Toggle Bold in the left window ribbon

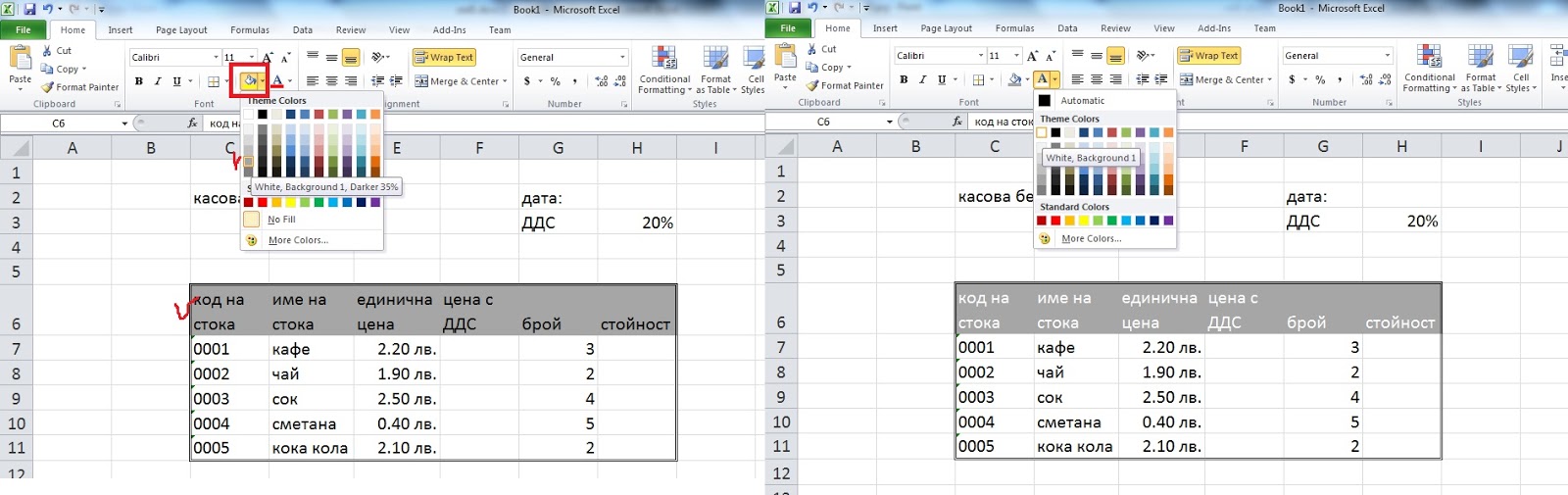click(x=139, y=81)
